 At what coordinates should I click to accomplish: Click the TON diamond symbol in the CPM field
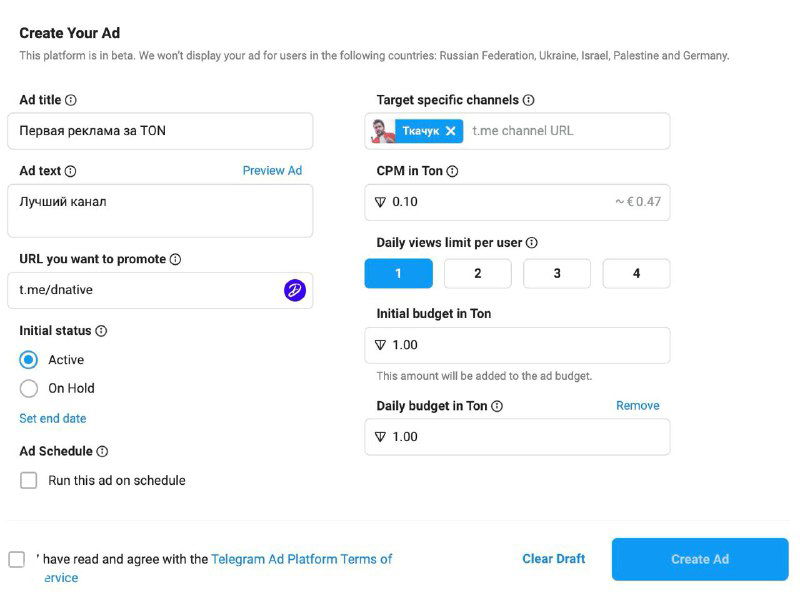click(x=379, y=201)
